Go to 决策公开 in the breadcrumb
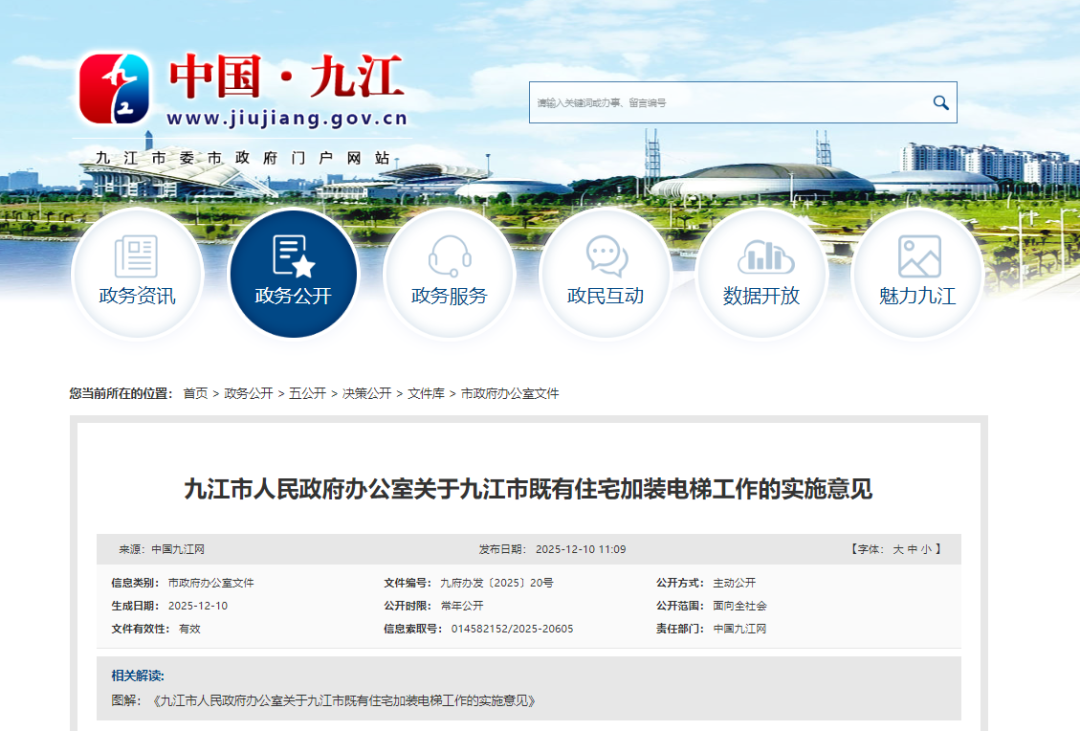 click(x=366, y=393)
